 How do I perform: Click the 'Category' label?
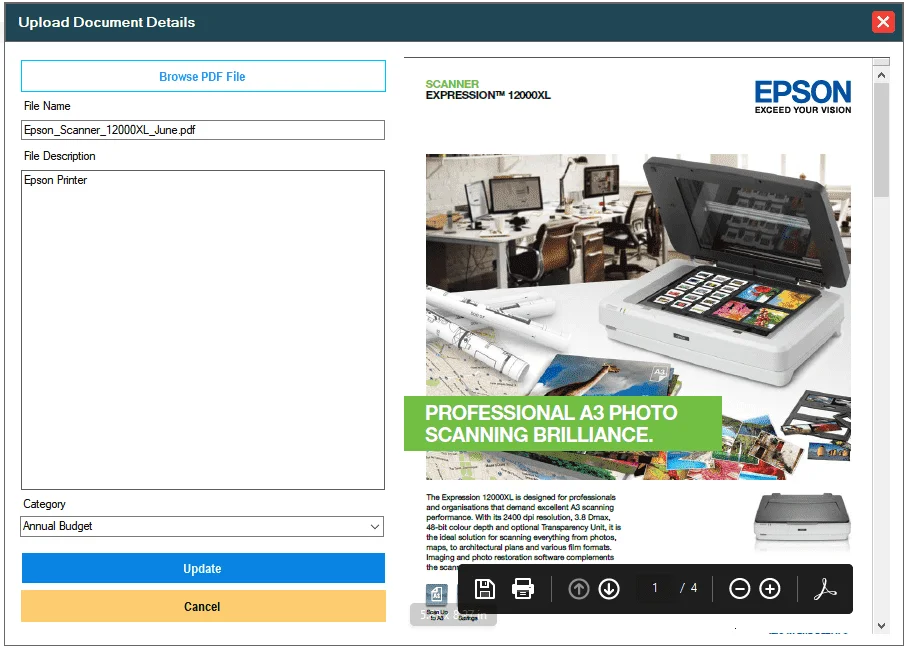point(44,504)
